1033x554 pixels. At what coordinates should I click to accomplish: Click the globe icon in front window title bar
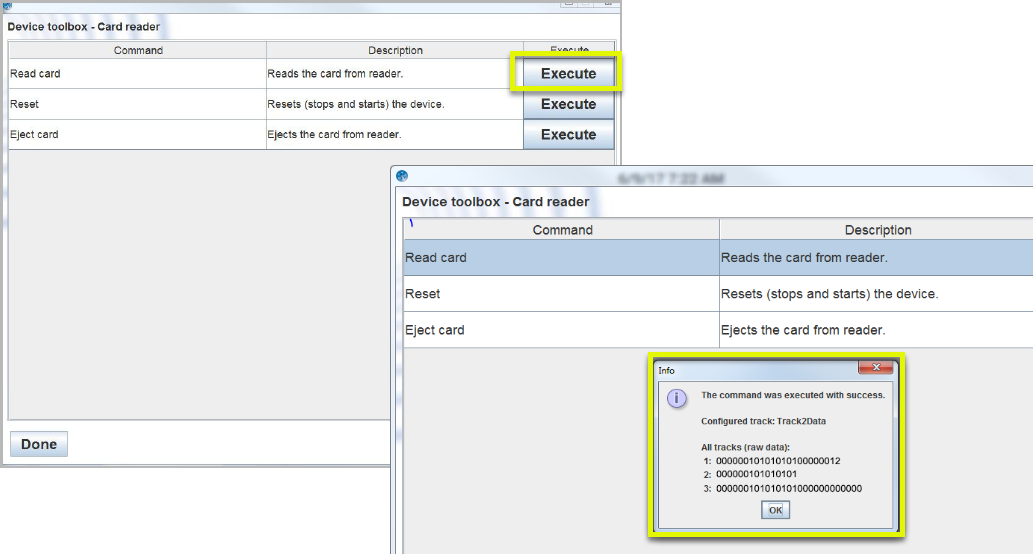[402, 176]
